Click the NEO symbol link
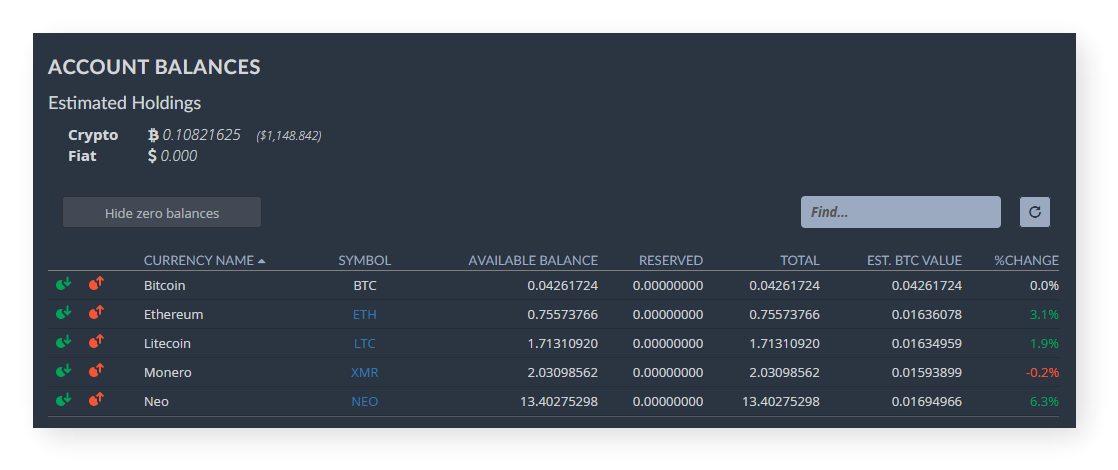1118x470 pixels. click(x=364, y=401)
